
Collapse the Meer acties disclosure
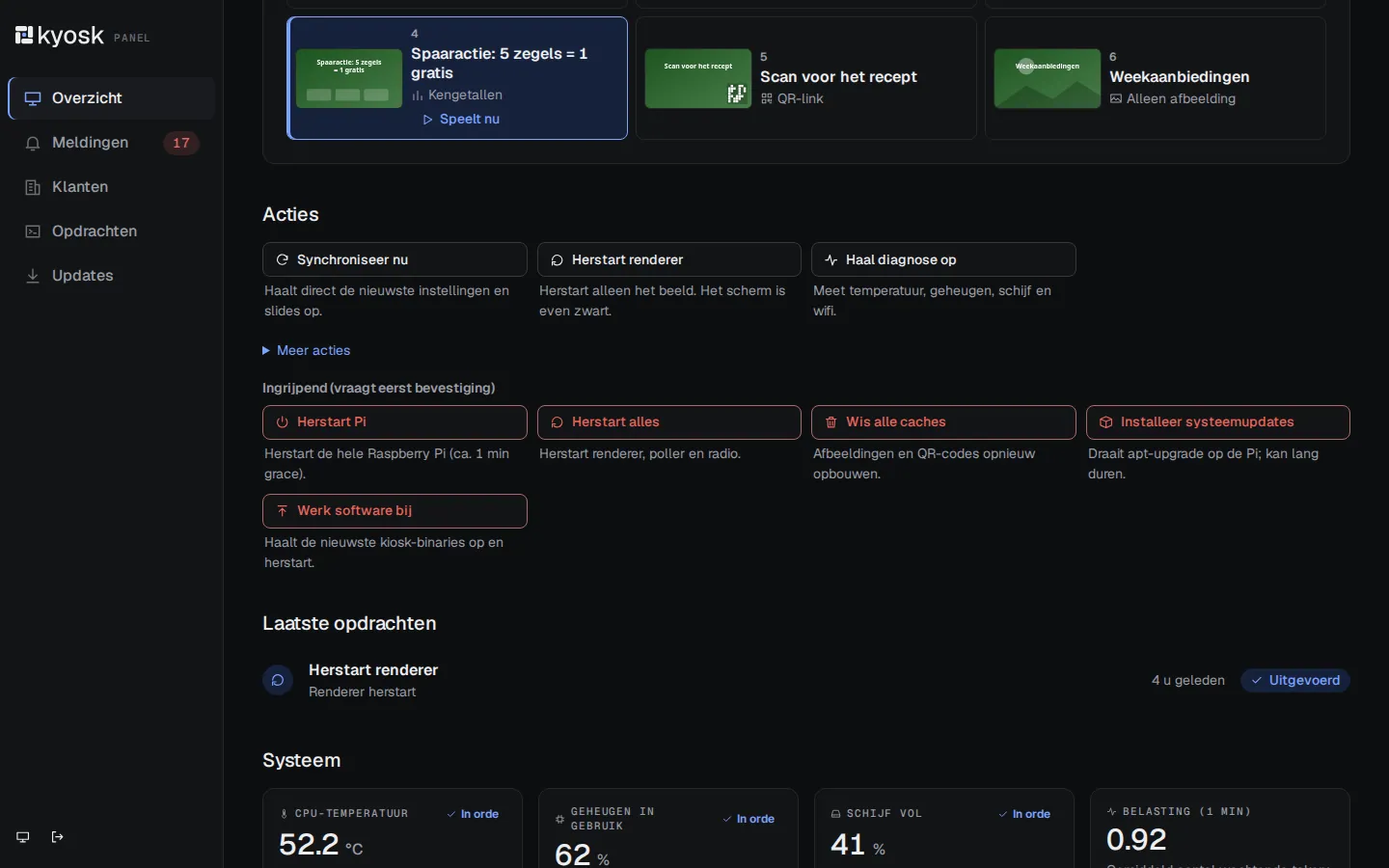307,350
